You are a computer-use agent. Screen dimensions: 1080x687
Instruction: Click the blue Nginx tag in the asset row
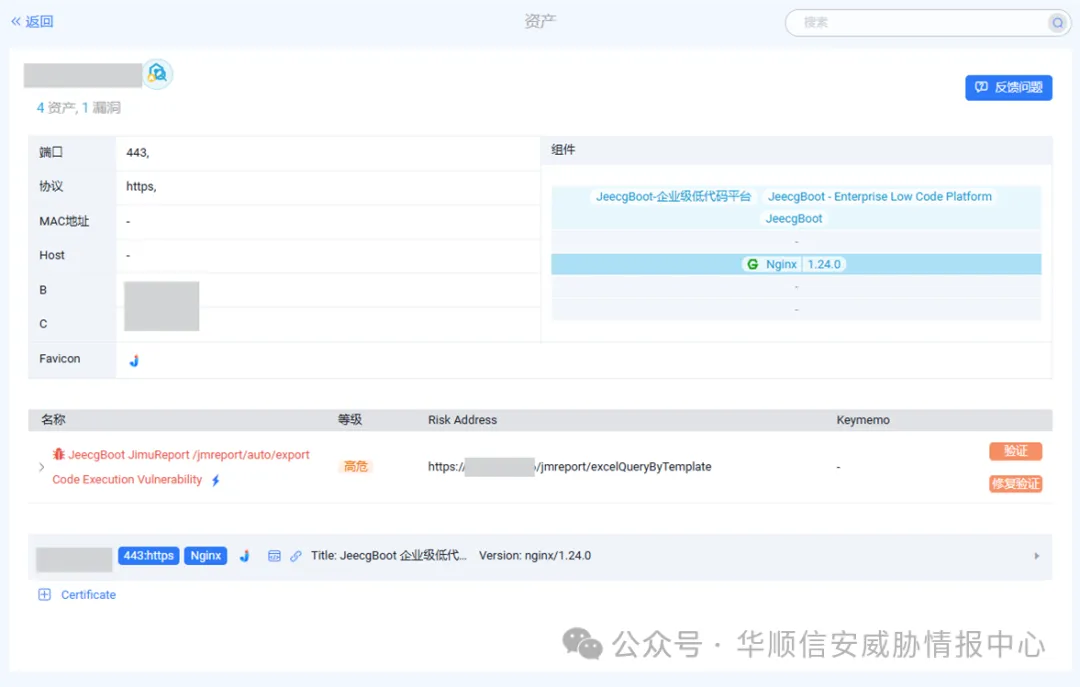tap(205, 555)
